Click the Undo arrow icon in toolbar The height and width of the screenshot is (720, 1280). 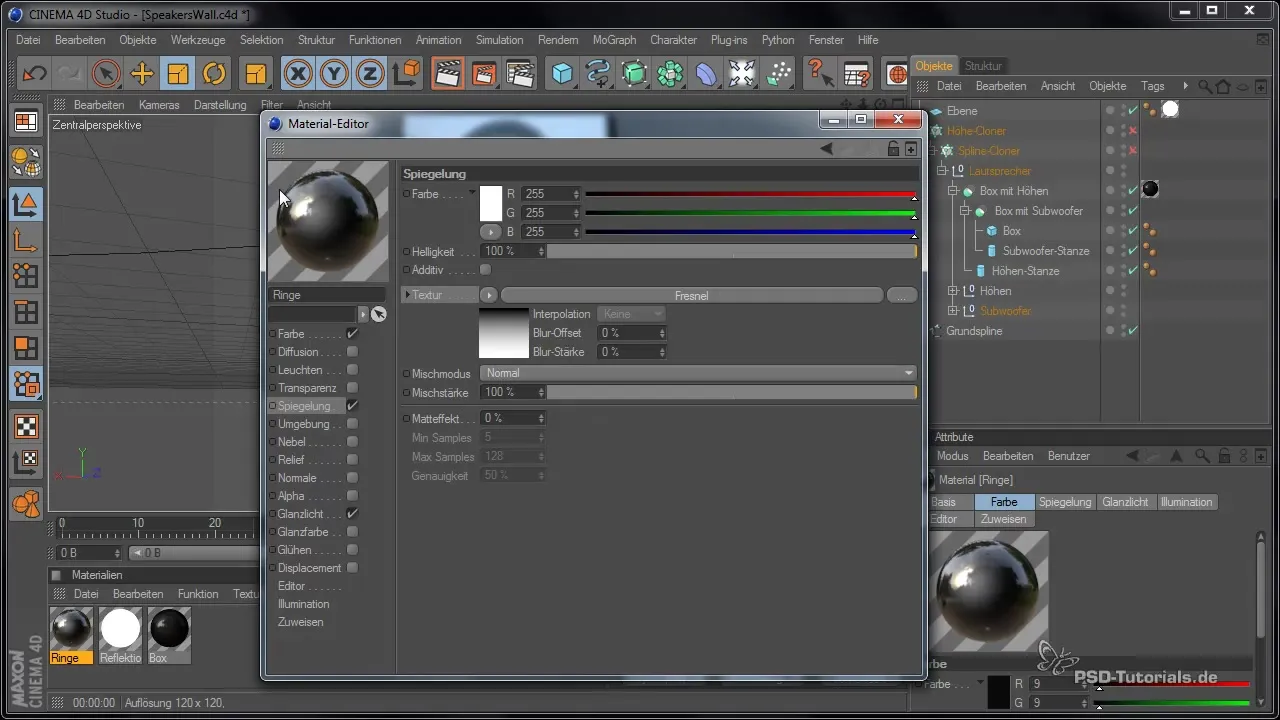(34, 74)
